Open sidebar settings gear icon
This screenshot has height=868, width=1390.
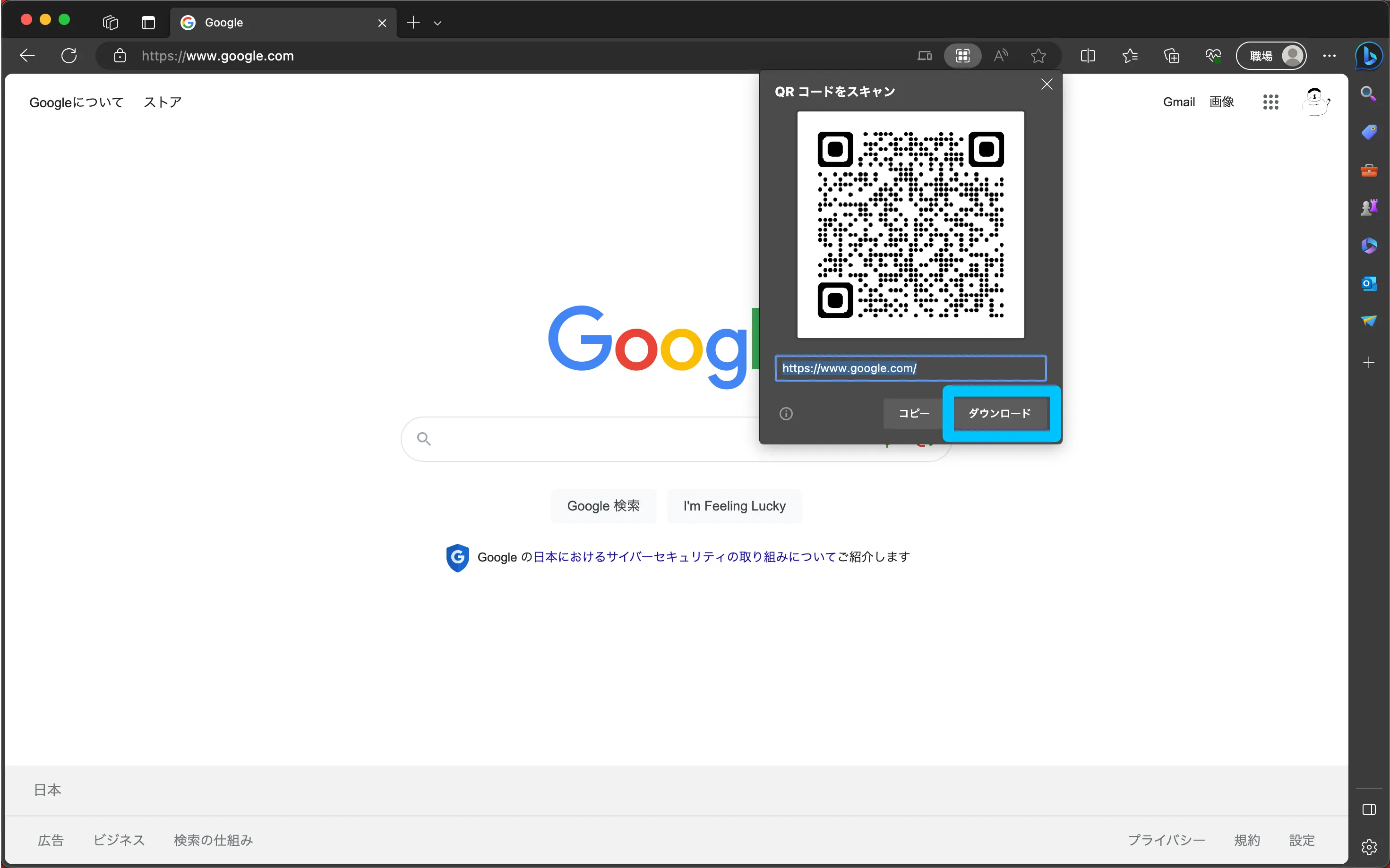1369,847
